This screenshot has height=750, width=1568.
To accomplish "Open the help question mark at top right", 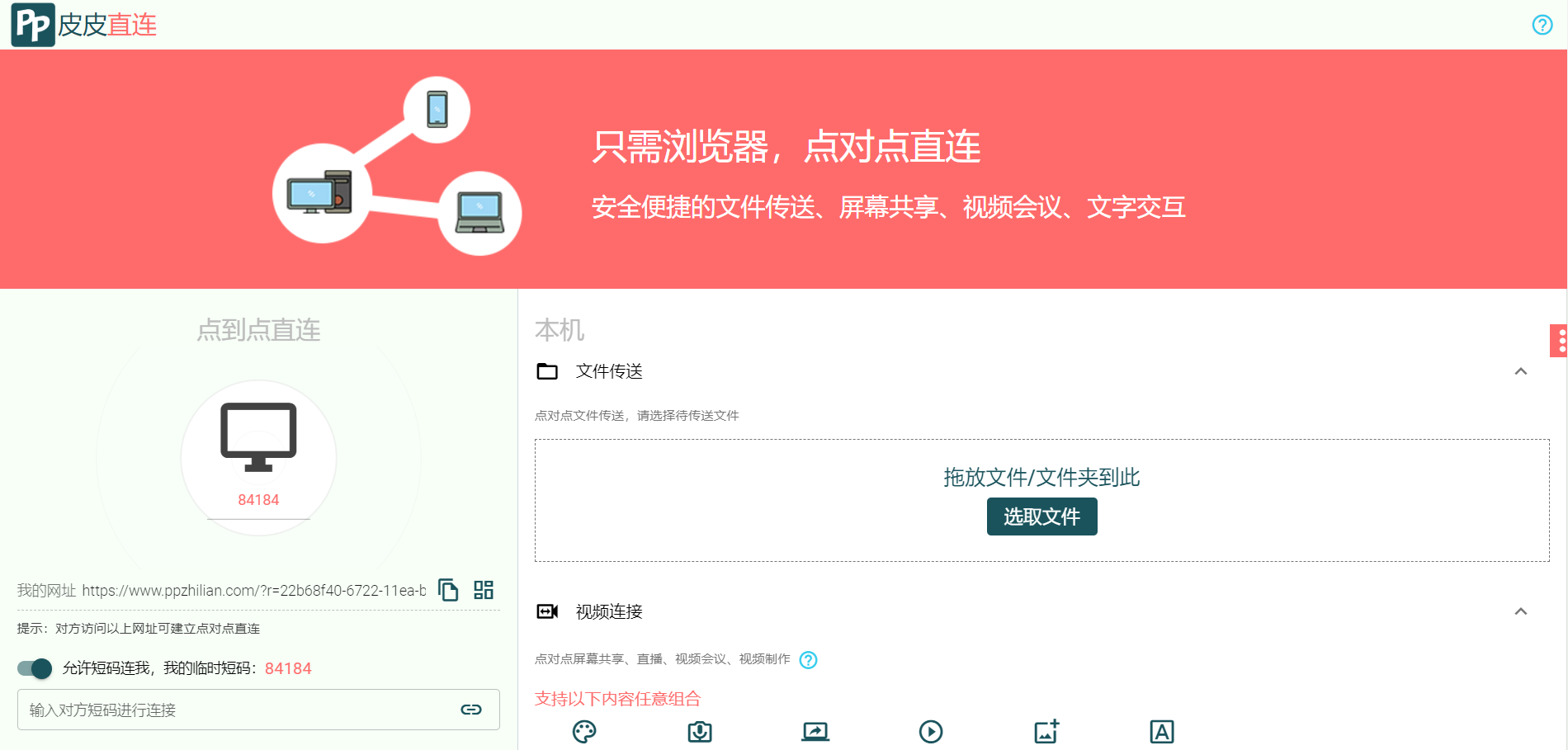I will click(x=1542, y=24).
